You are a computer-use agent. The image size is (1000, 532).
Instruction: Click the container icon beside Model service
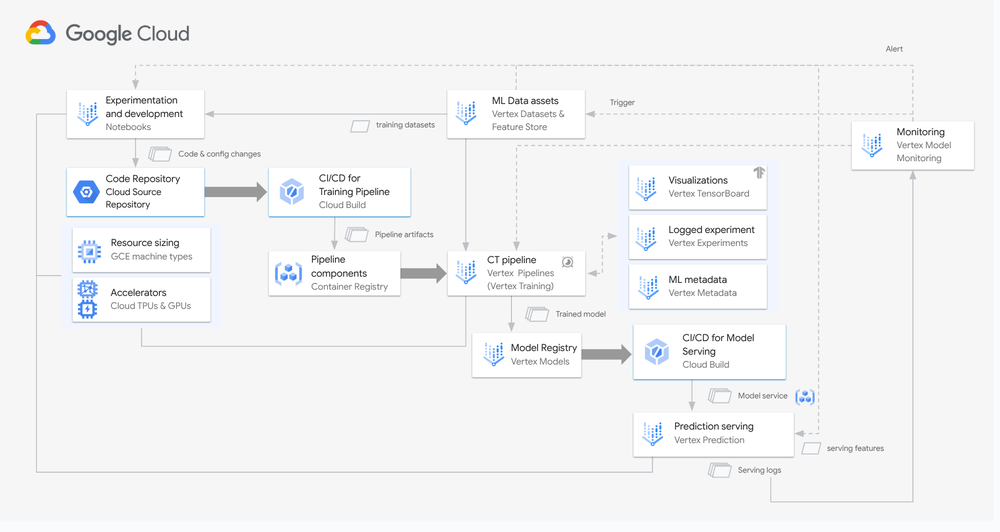tap(805, 397)
